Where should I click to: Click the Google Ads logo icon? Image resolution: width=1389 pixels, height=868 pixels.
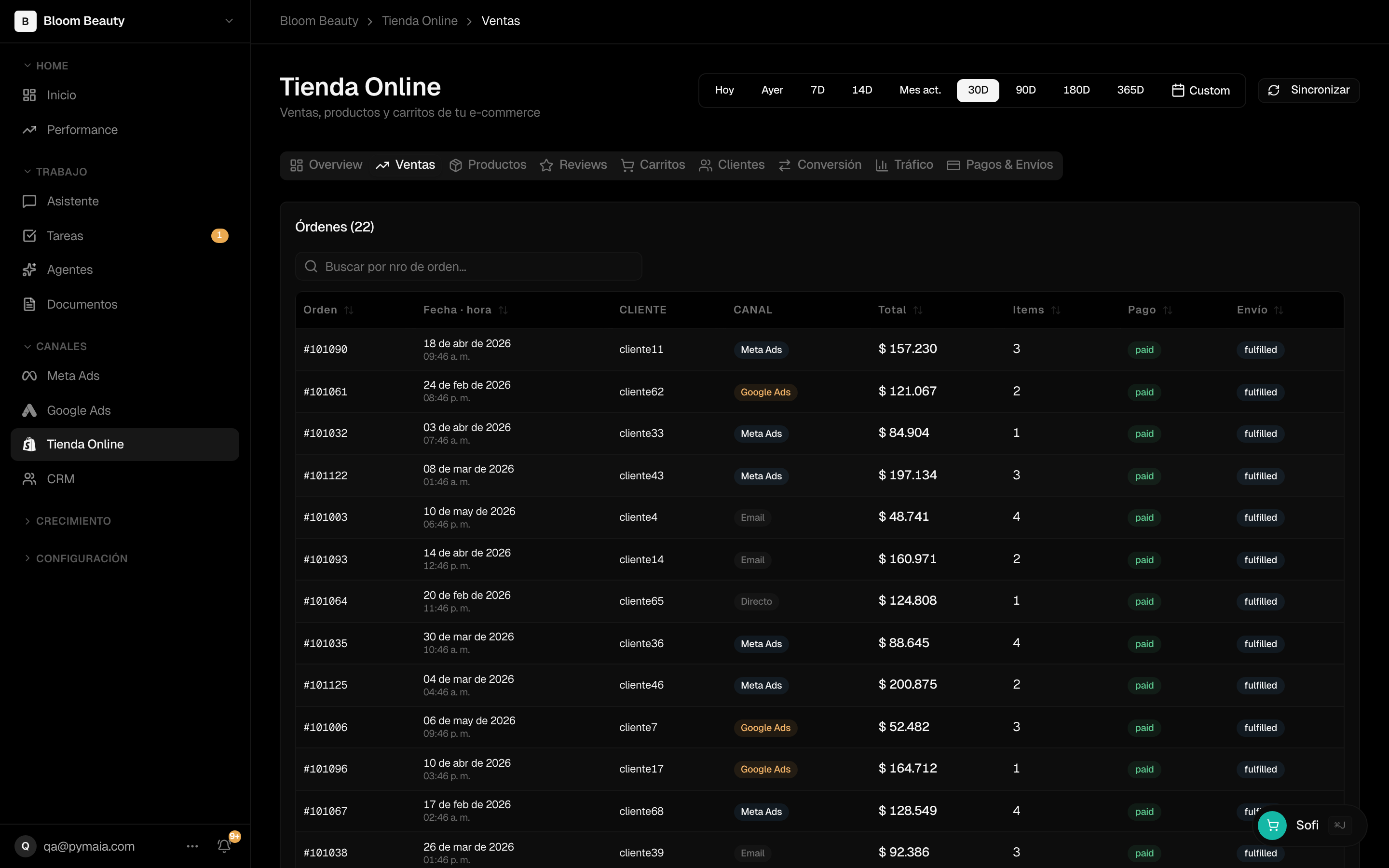pyautogui.click(x=29, y=410)
